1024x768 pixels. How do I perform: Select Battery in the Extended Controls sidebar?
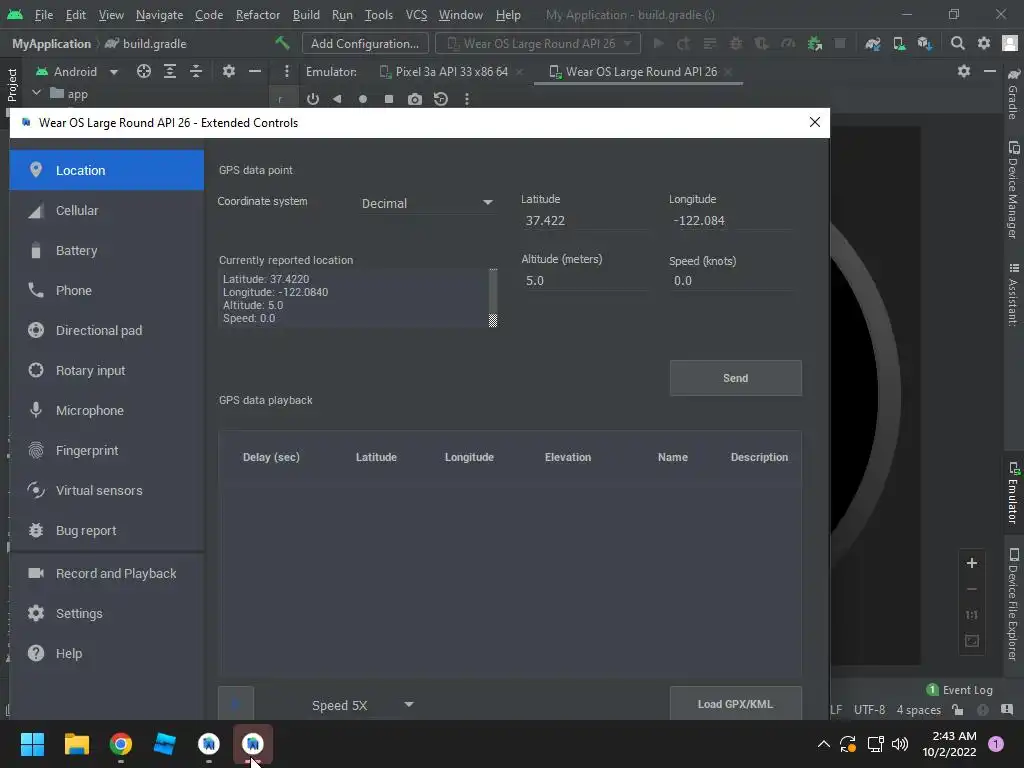(x=106, y=250)
